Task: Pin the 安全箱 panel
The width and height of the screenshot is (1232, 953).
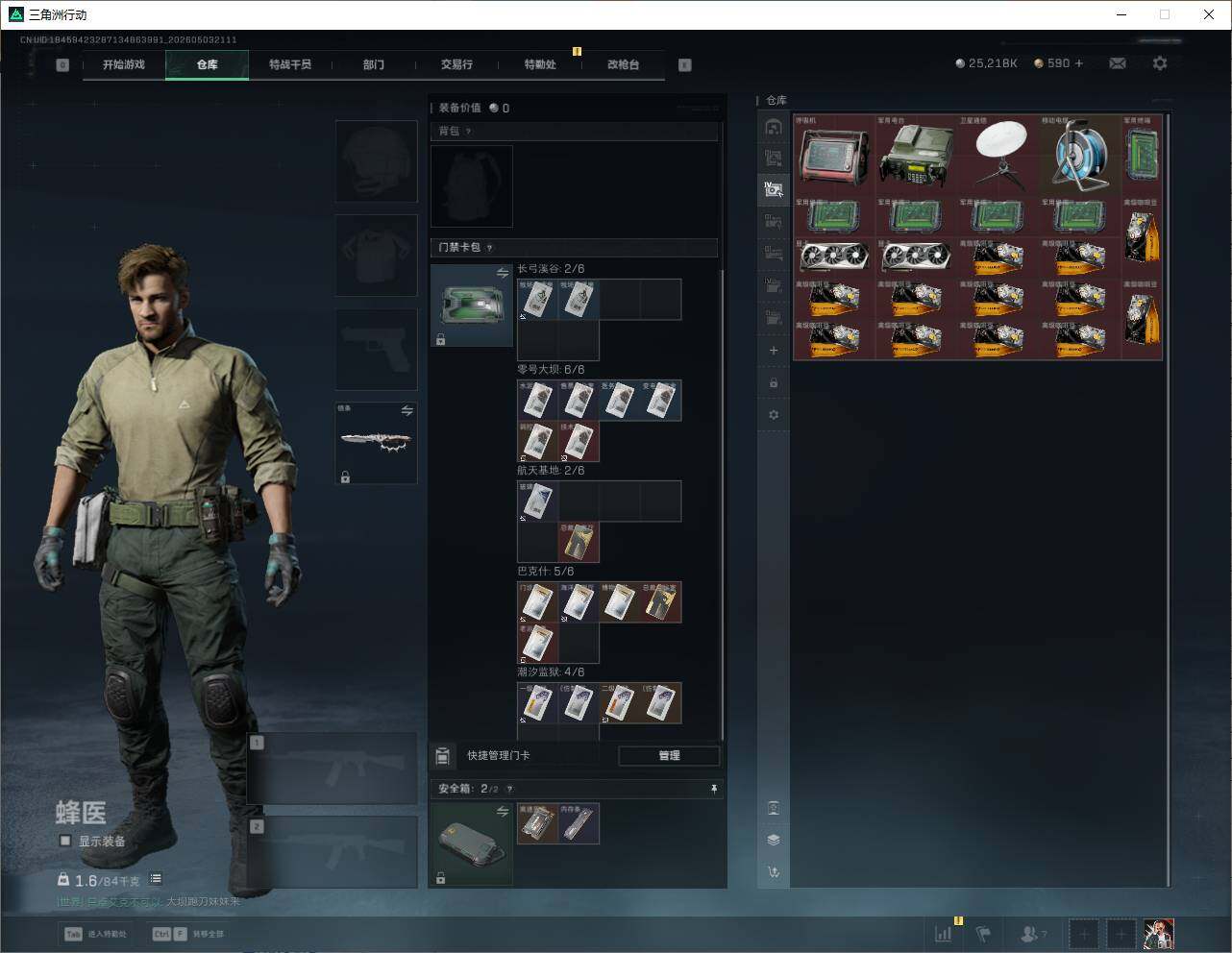Action: 713,789
